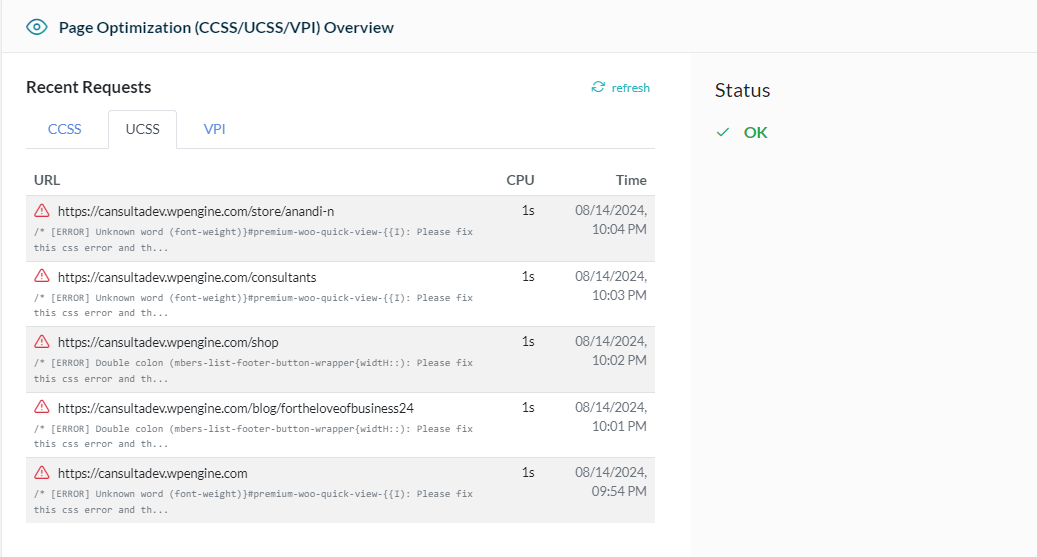
Task: Click the error message under fortheloveofbusiness24 URL
Action: pos(253,437)
